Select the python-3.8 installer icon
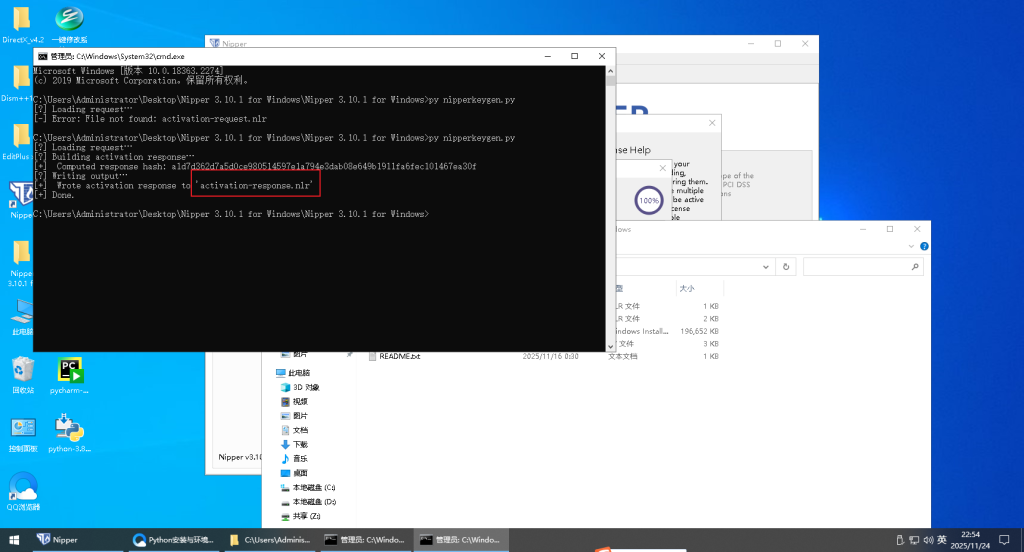 pos(69,428)
